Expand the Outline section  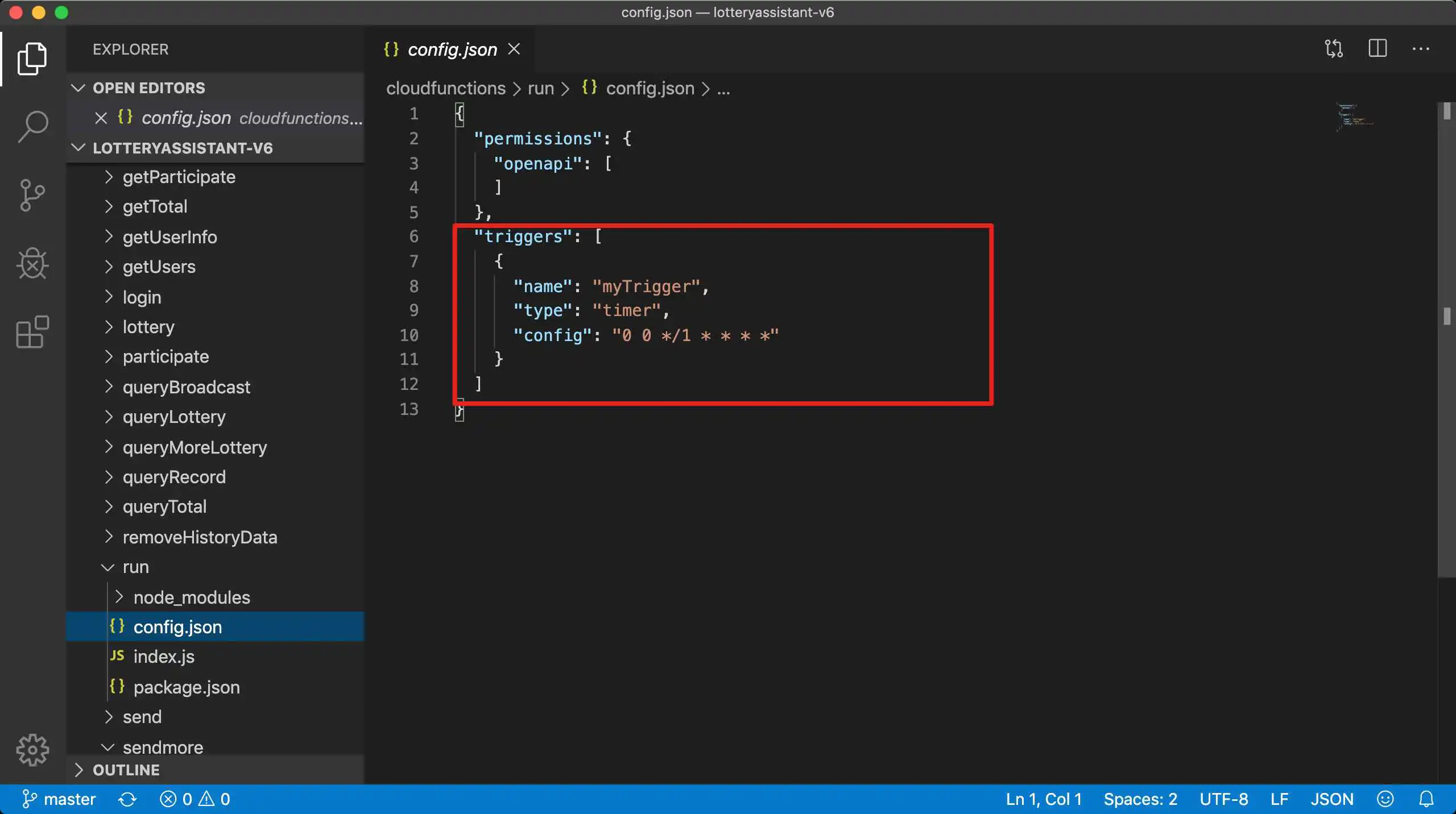point(78,770)
